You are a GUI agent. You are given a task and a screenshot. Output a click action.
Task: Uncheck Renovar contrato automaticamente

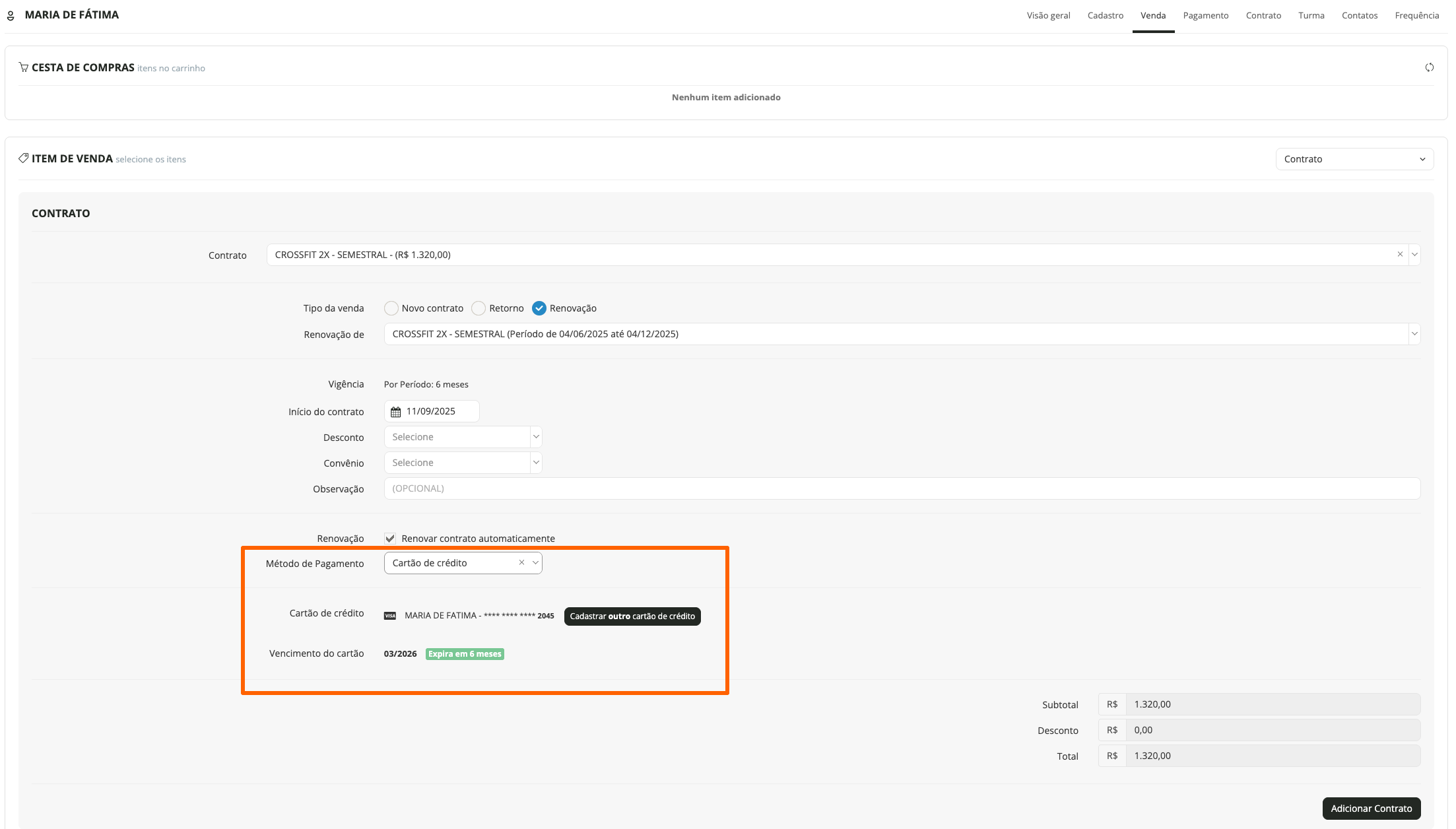(390, 539)
